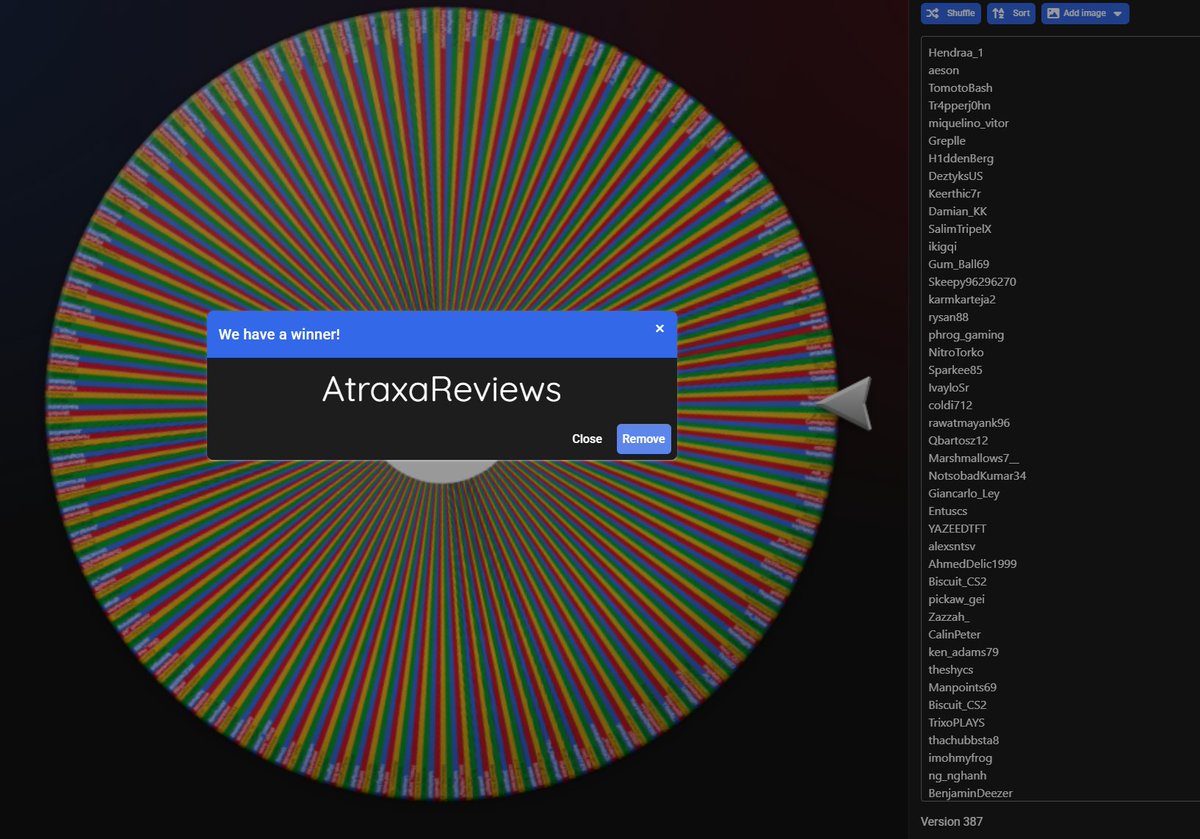Screen dimensions: 1200x839
Task: Click Remove to remove the winner
Action: 643,439
